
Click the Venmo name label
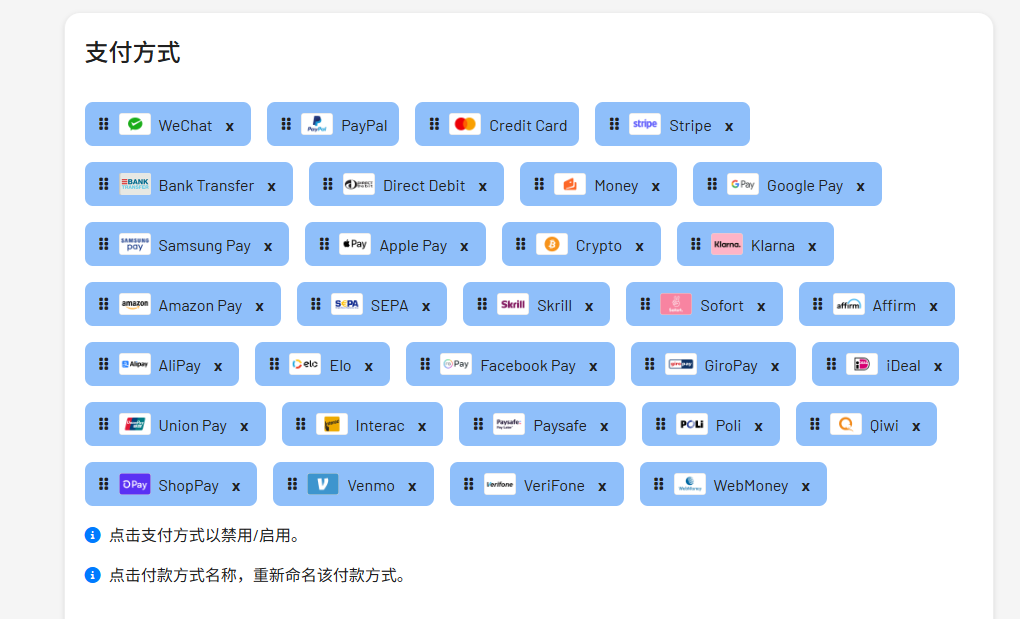pos(371,486)
